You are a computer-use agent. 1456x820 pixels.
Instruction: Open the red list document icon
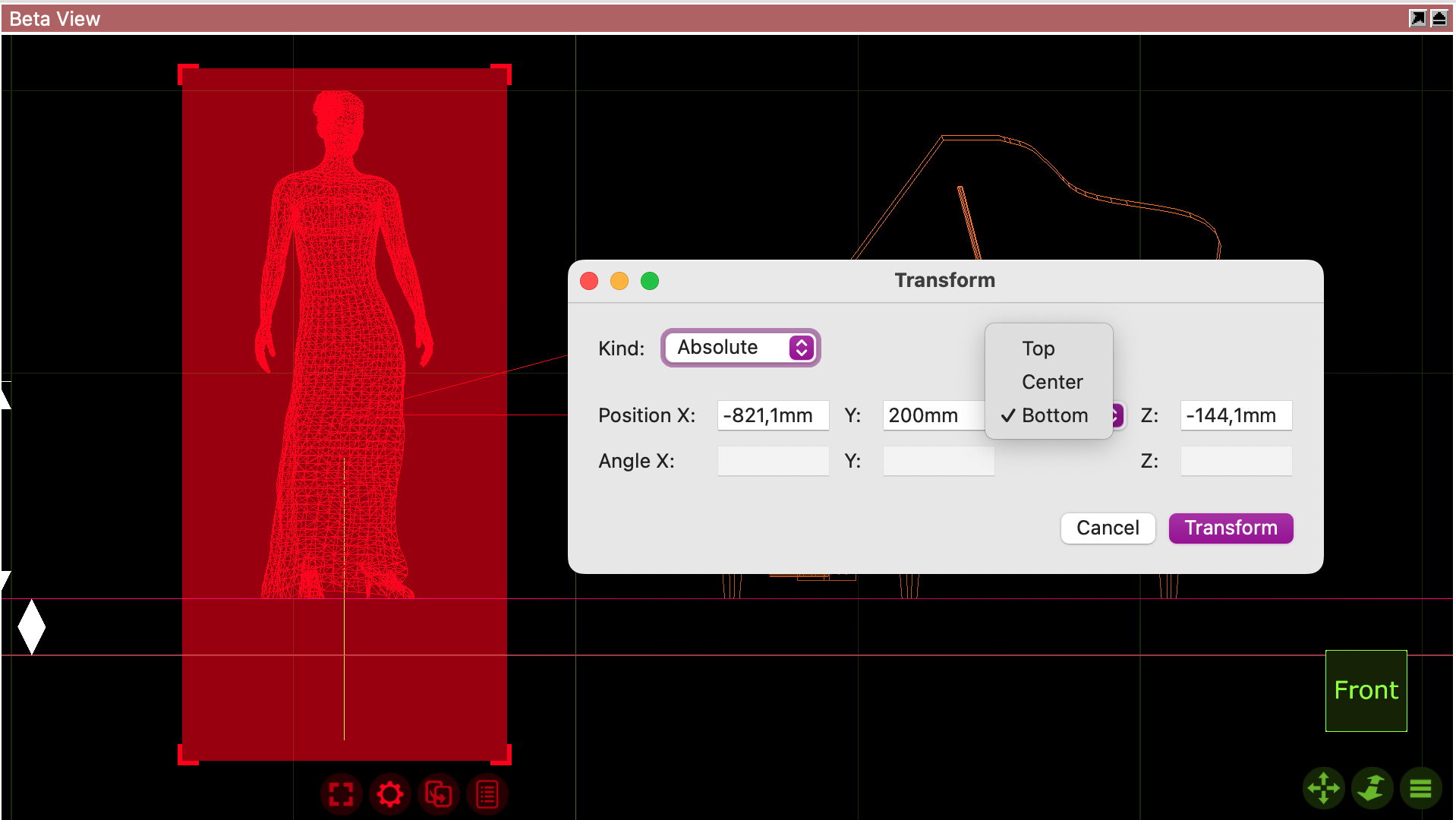point(487,794)
